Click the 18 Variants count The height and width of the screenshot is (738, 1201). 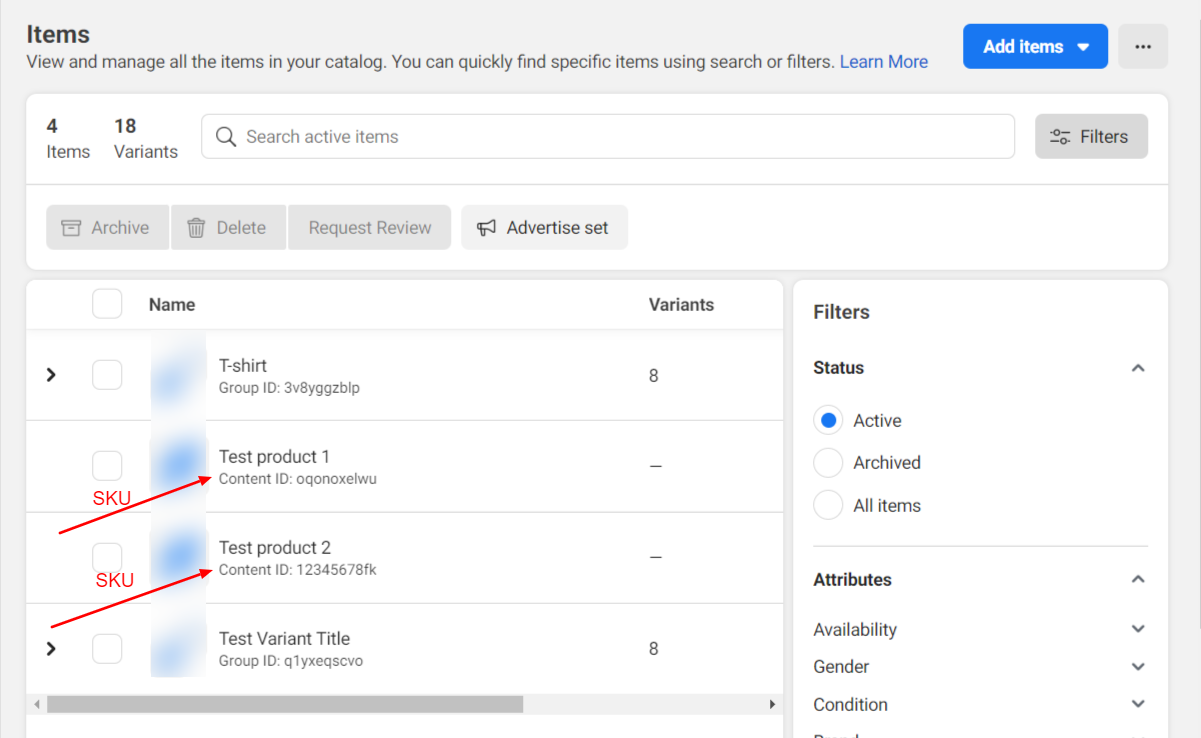coord(146,138)
